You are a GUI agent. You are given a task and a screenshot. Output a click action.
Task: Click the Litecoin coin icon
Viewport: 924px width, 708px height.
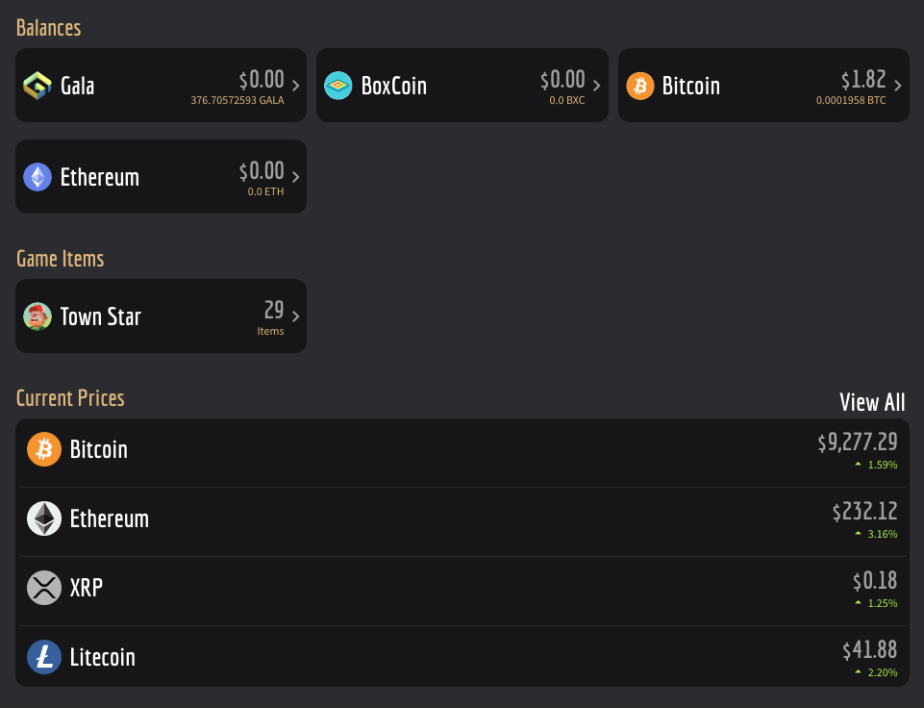(x=44, y=657)
